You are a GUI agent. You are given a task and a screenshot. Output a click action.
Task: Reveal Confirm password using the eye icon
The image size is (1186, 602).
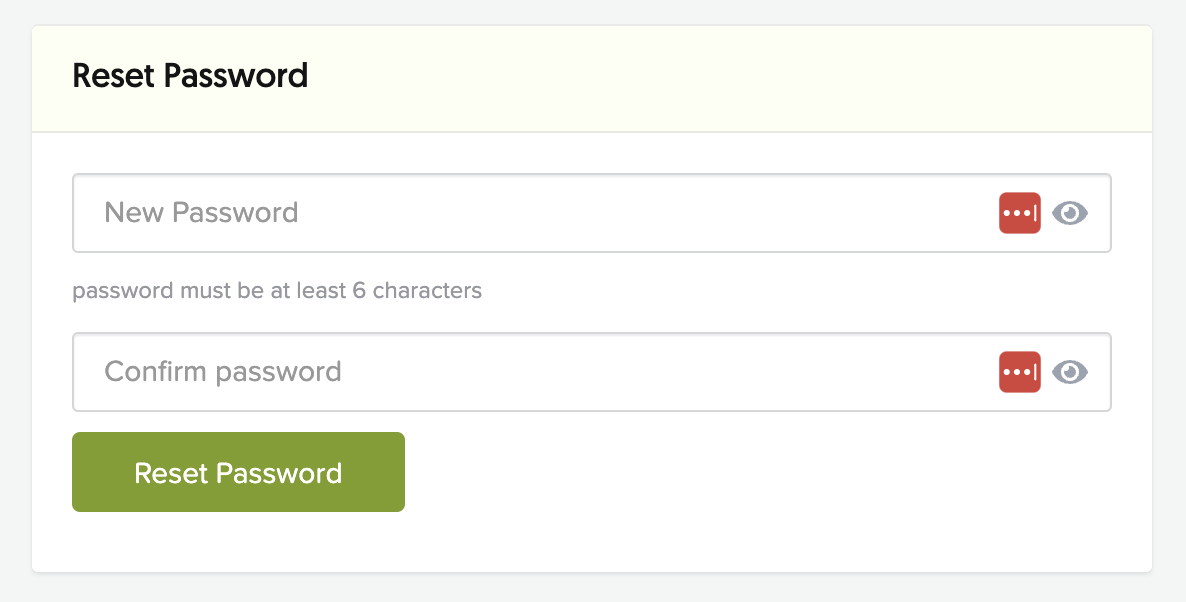click(x=1070, y=372)
